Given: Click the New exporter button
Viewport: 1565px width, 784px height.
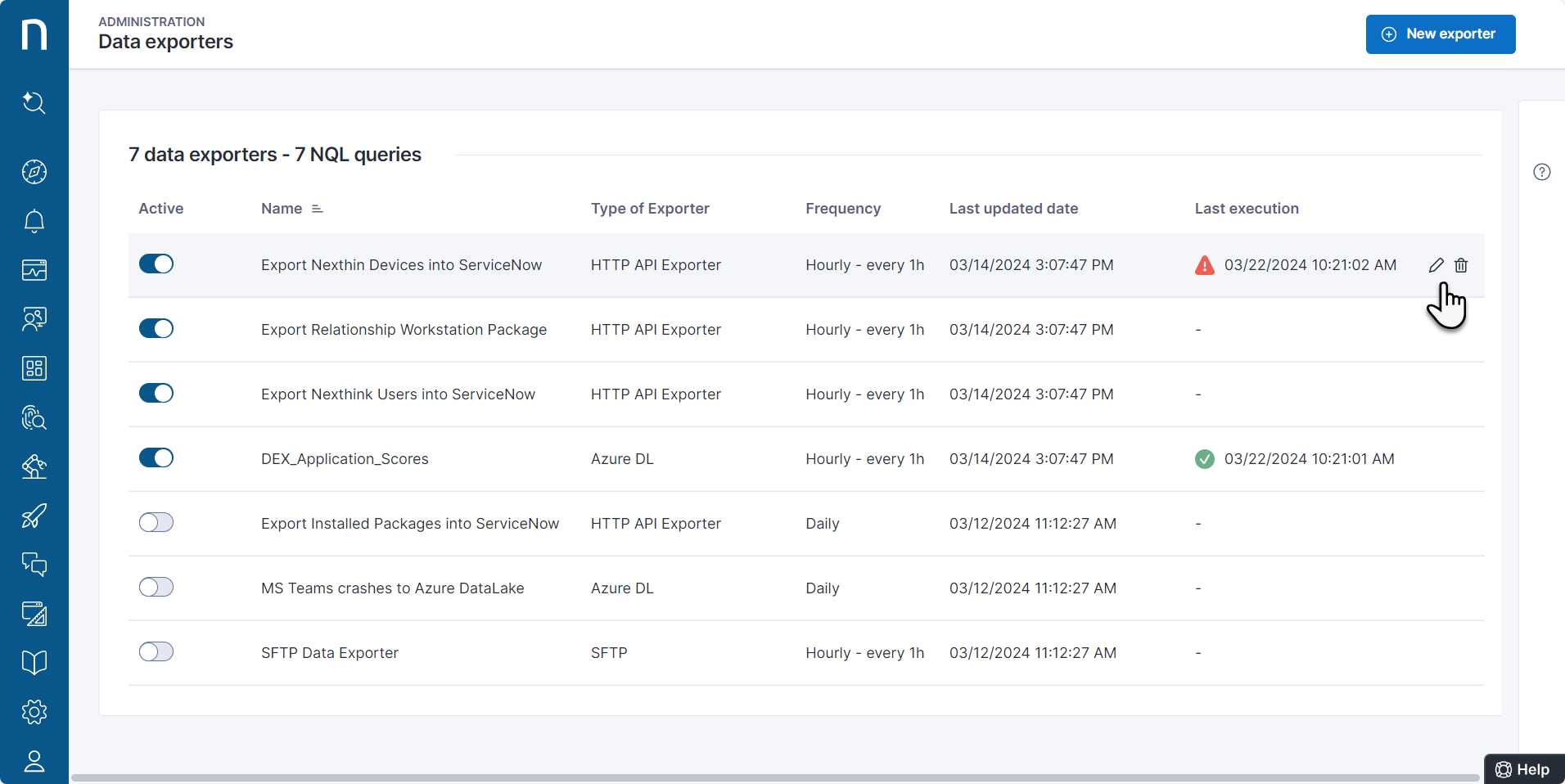Looking at the screenshot, I should tap(1441, 34).
